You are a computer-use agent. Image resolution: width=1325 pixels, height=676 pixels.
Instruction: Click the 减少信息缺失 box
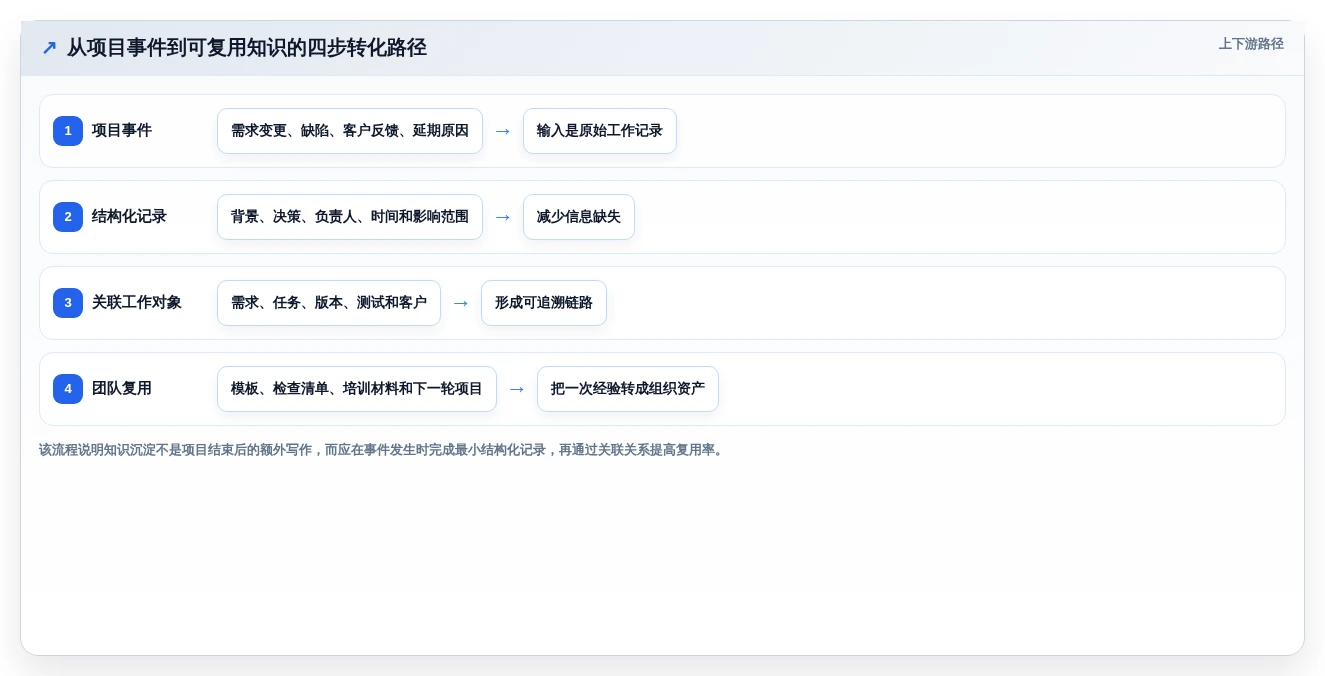tap(579, 217)
